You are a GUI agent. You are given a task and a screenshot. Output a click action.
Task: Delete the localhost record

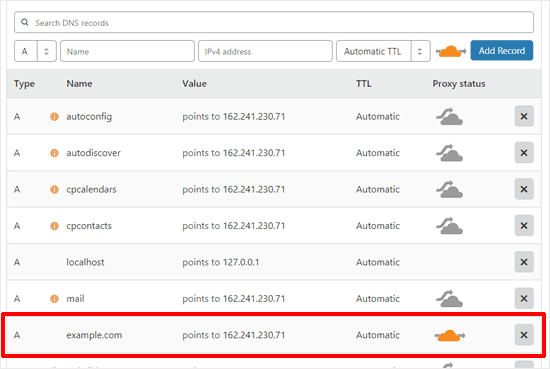coord(524,262)
